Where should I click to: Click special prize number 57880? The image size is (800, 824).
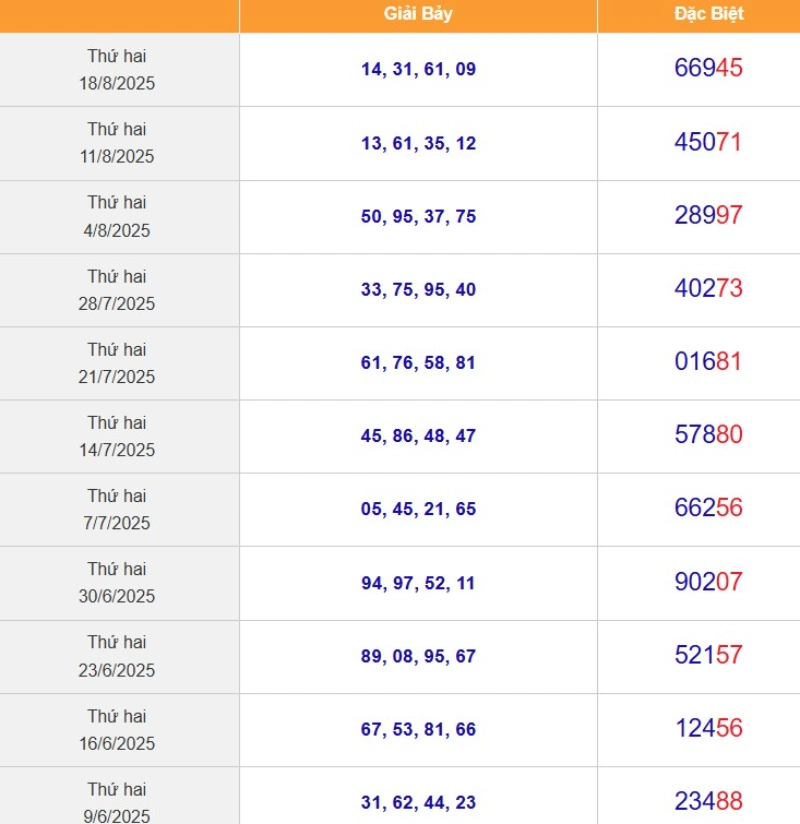708,435
